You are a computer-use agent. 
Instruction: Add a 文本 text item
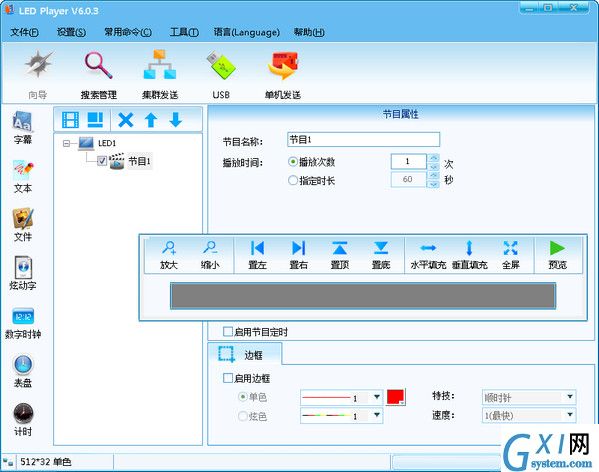[x=23, y=176]
